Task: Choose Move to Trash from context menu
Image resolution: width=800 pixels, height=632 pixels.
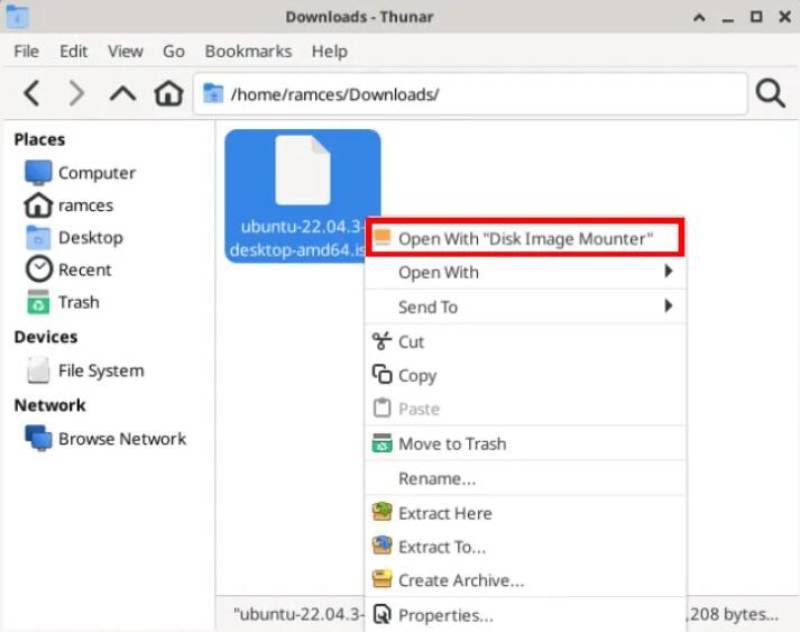Action: coord(452,444)
